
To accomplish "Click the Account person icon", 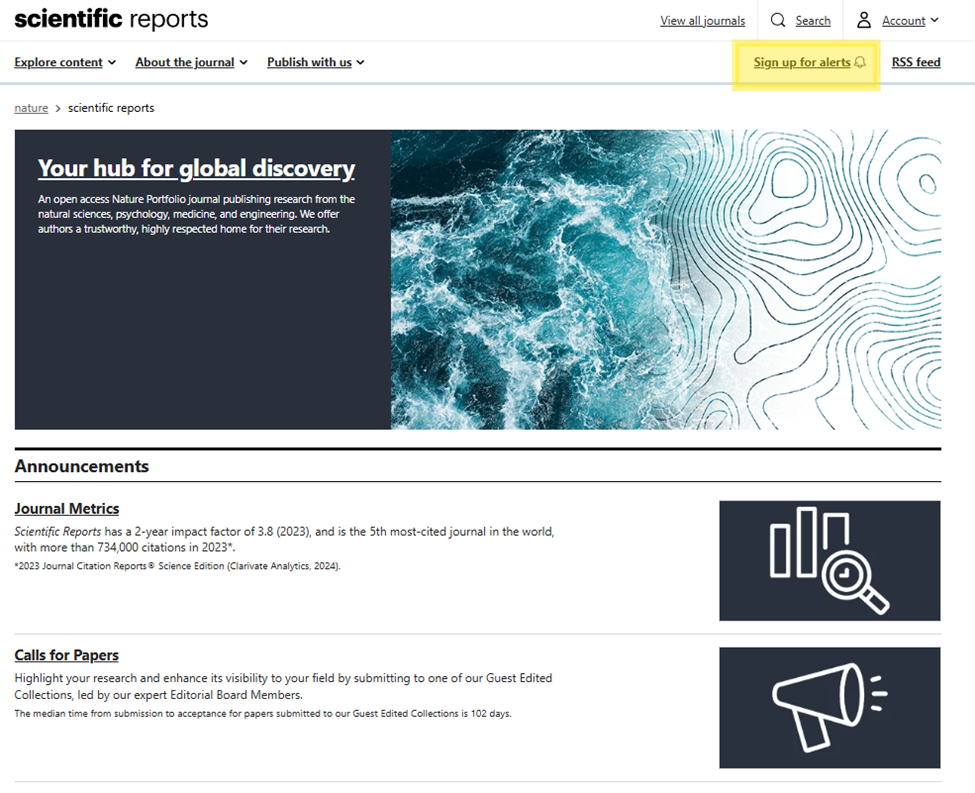I will [x=864, y=21].
